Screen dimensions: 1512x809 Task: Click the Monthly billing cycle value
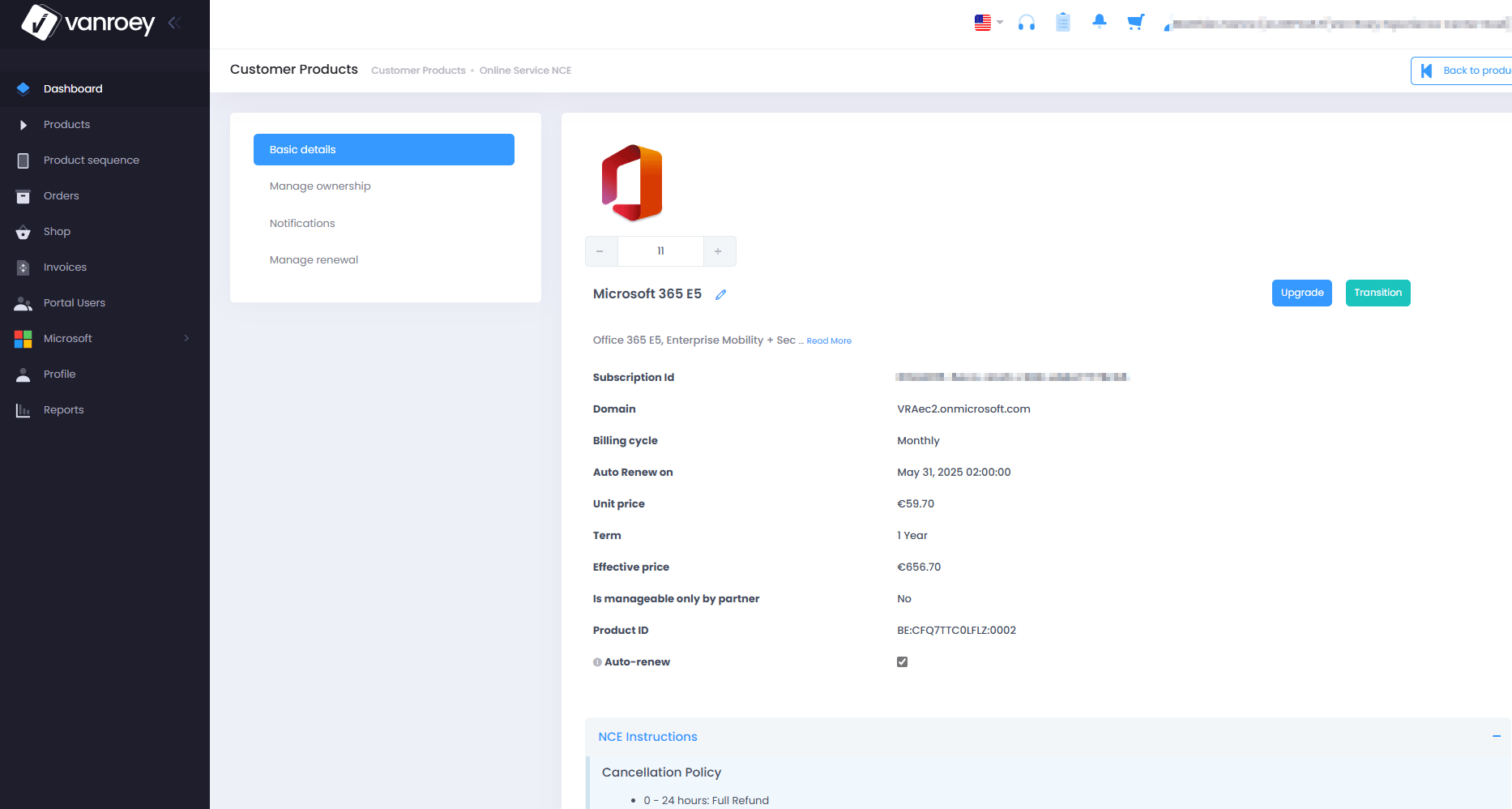(x=918, y=441)
